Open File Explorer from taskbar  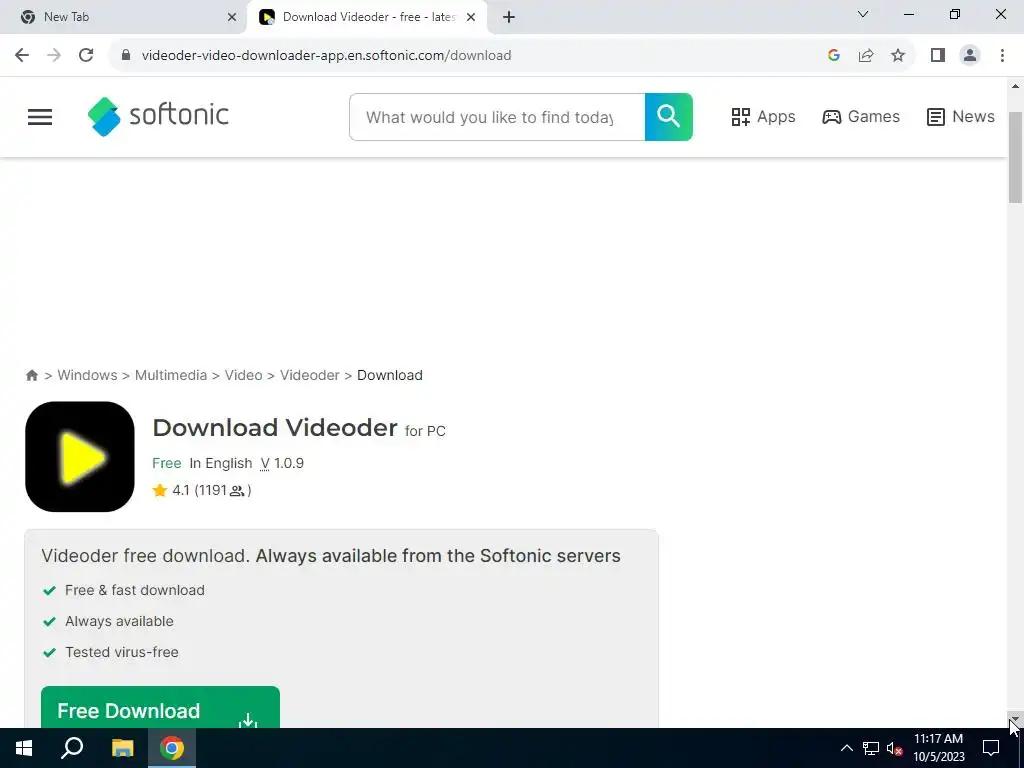[122, 748]
